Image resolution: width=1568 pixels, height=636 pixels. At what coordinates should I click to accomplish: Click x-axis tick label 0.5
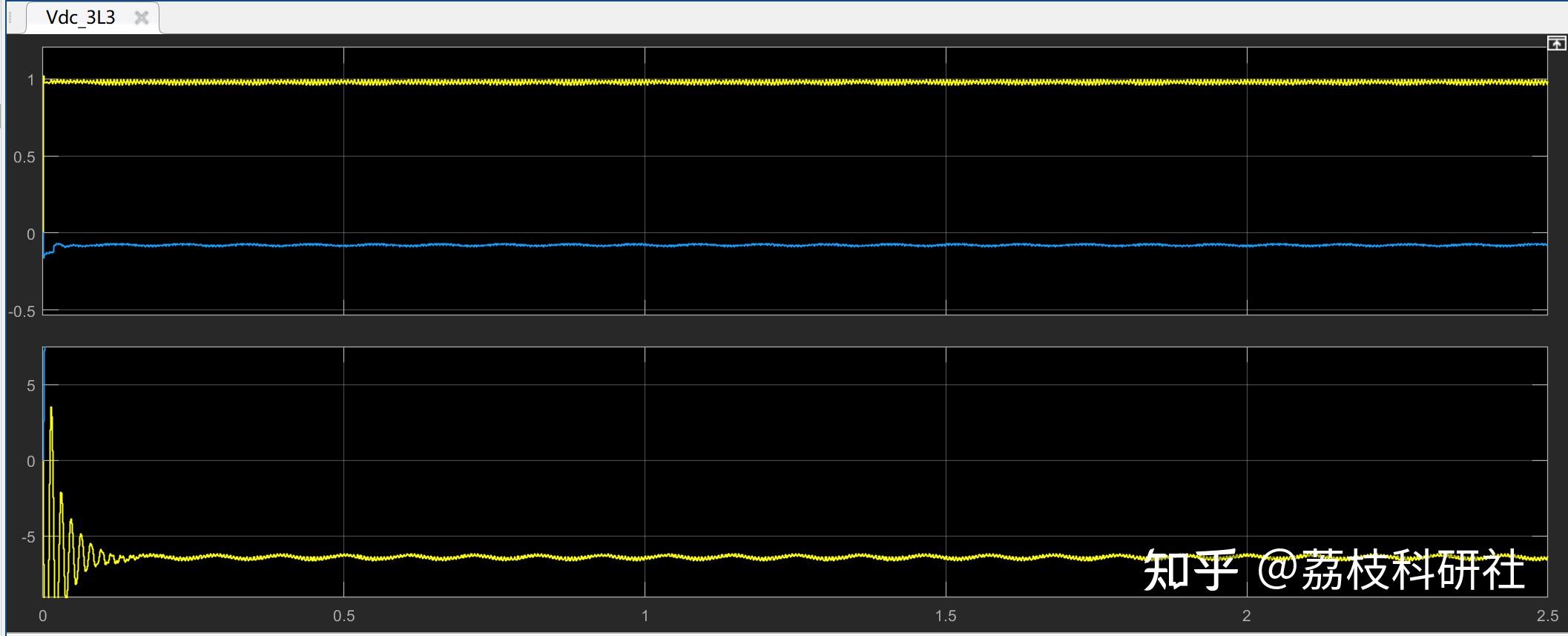(343, 616)
